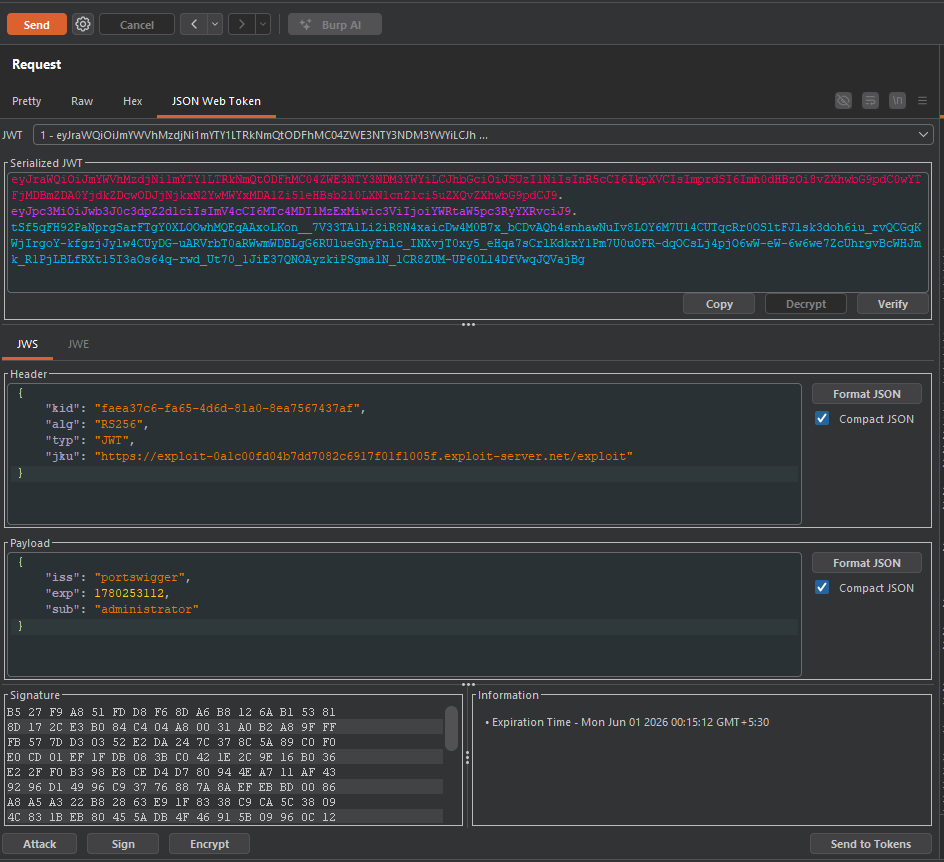
Task: Click the "administrator" sub value
Action: point(146,609)
